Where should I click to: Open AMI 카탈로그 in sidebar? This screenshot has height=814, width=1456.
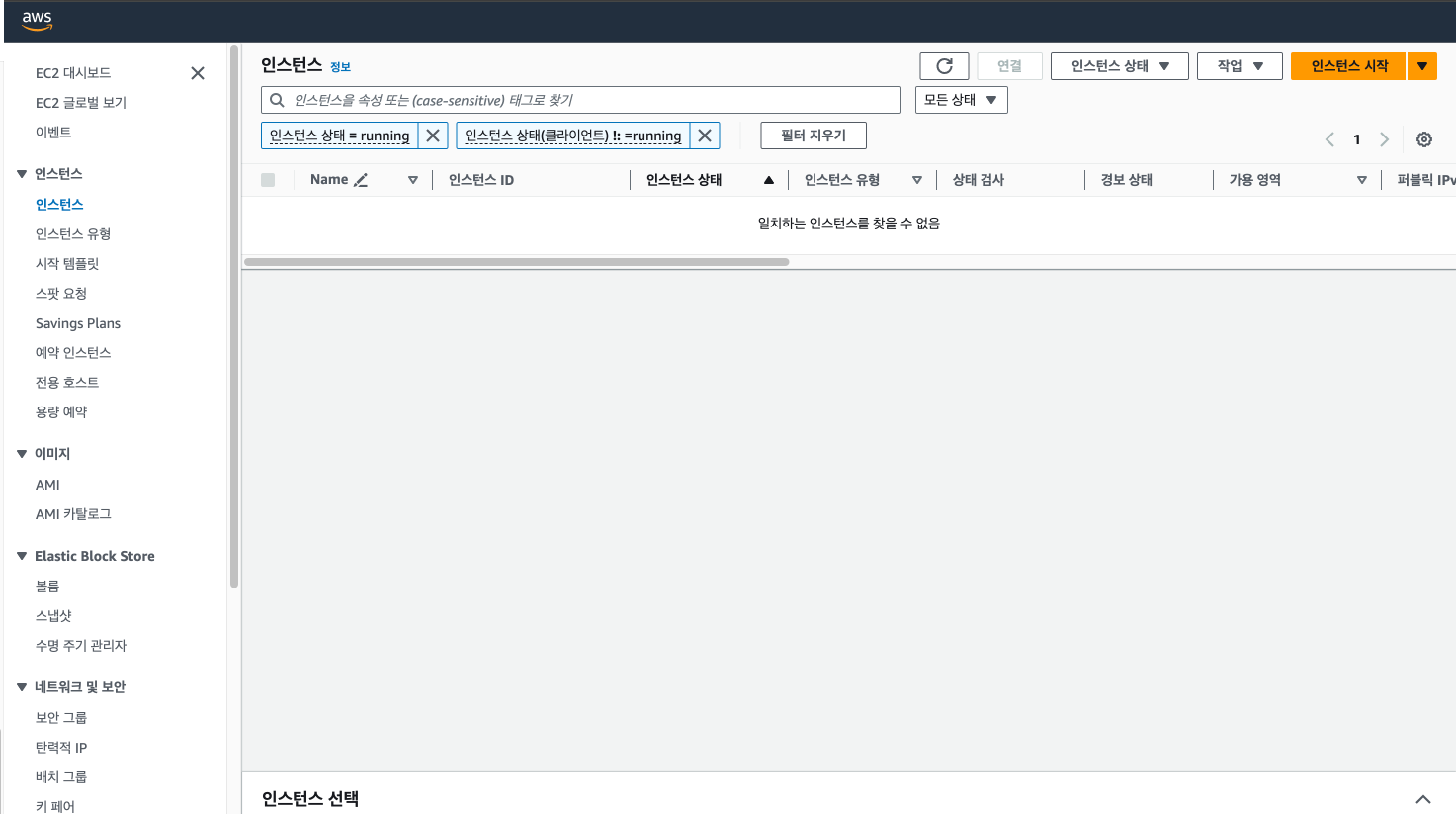coord(73,514)
